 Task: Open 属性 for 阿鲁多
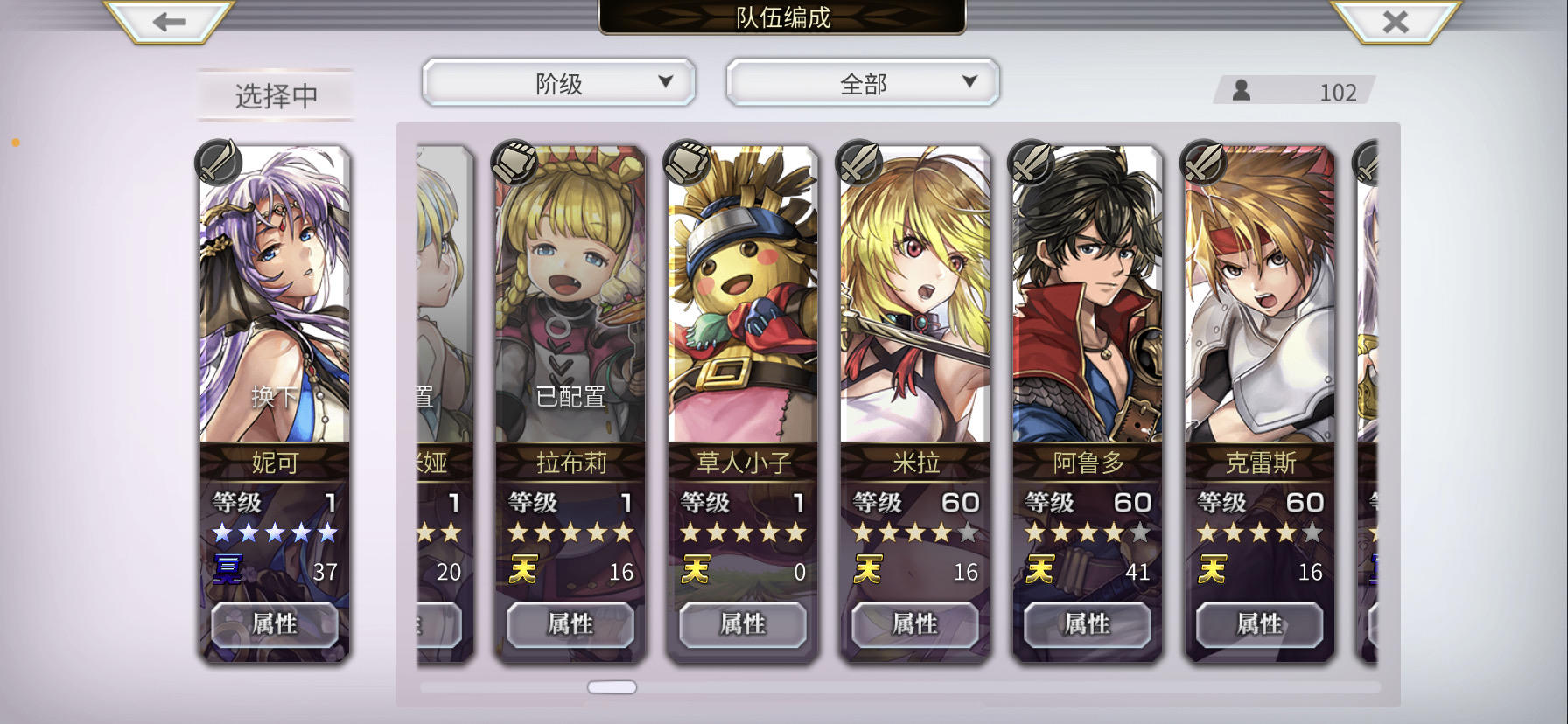1088,624
